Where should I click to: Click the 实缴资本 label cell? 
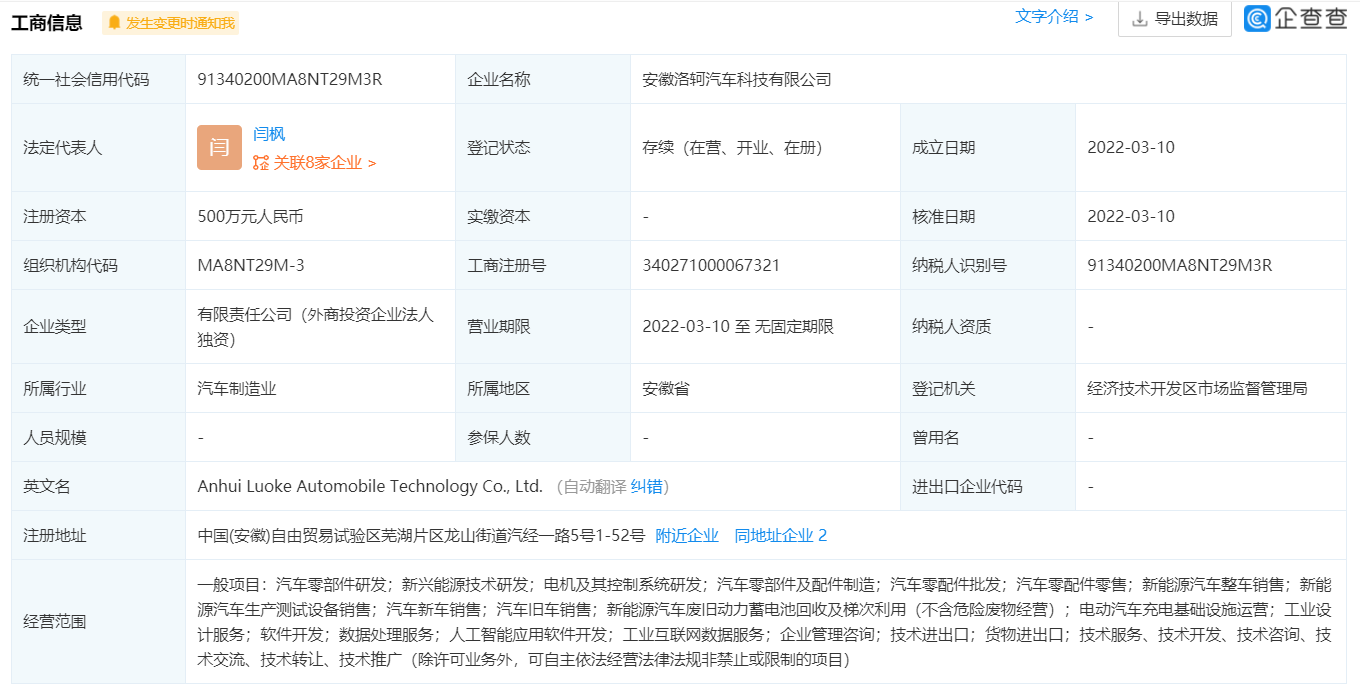point(542,217)
